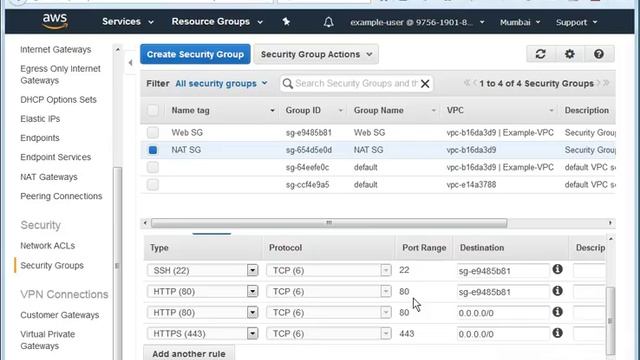The height and width of the screenshot is (360, 640).
Task: Open the help question mark icon
Action: click(599, 54)
